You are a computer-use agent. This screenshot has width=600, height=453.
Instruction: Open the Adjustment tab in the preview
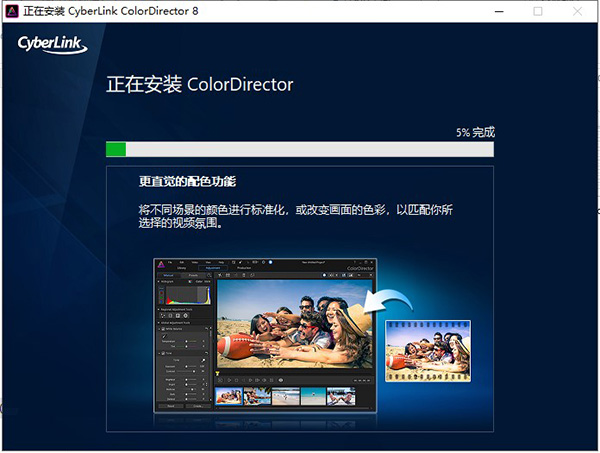[x=212, y=269]
